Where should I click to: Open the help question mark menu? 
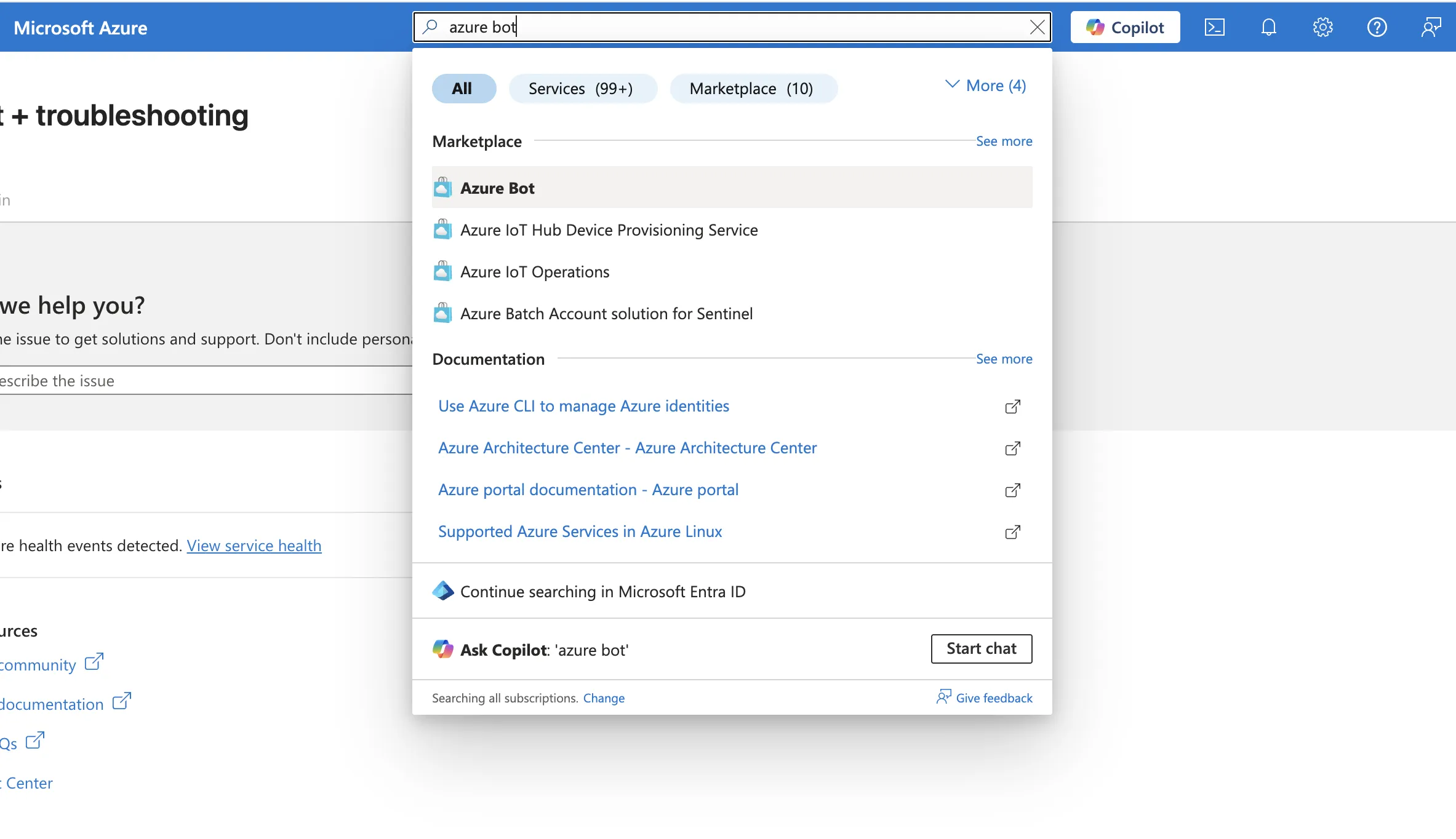point(1377,27)
